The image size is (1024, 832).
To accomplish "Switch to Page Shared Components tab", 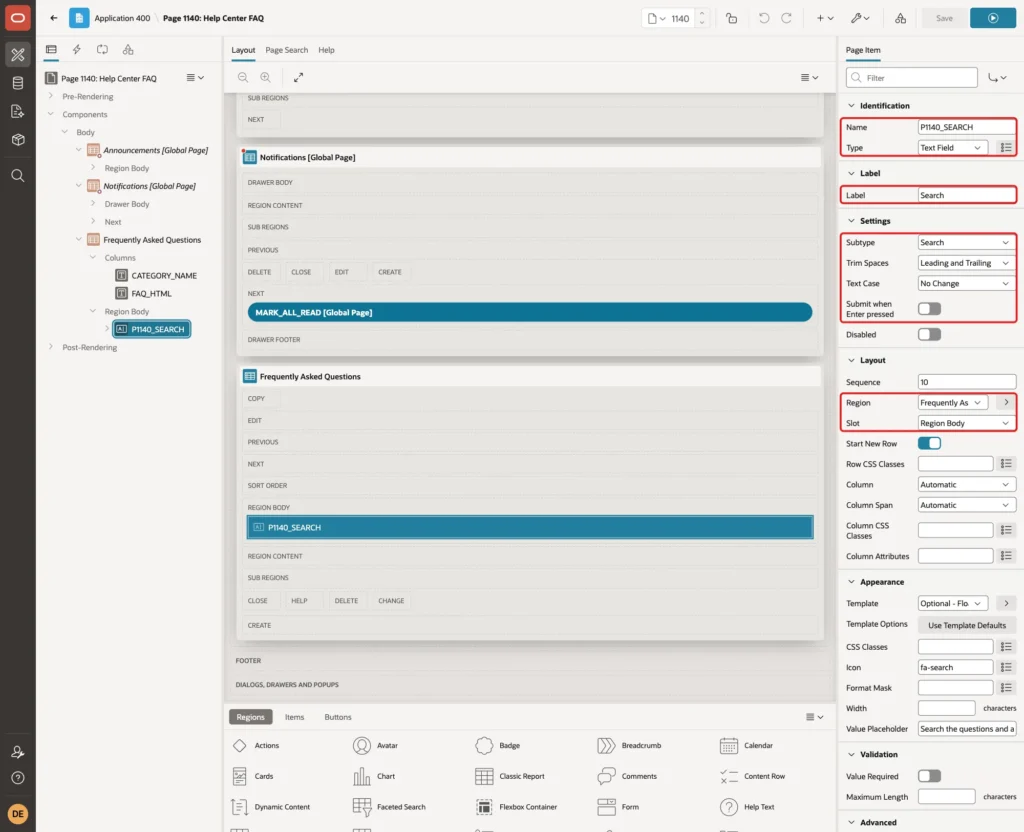I will (128, 50).
